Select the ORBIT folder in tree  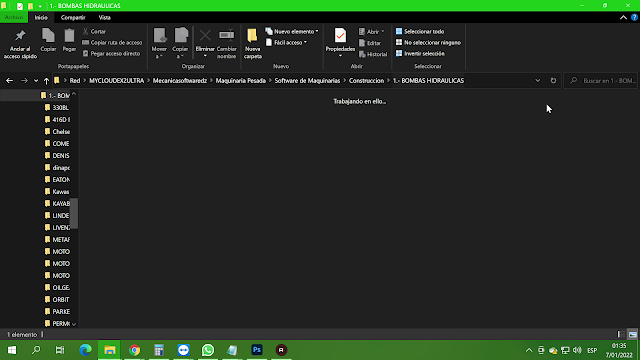[x=57, y=300]
